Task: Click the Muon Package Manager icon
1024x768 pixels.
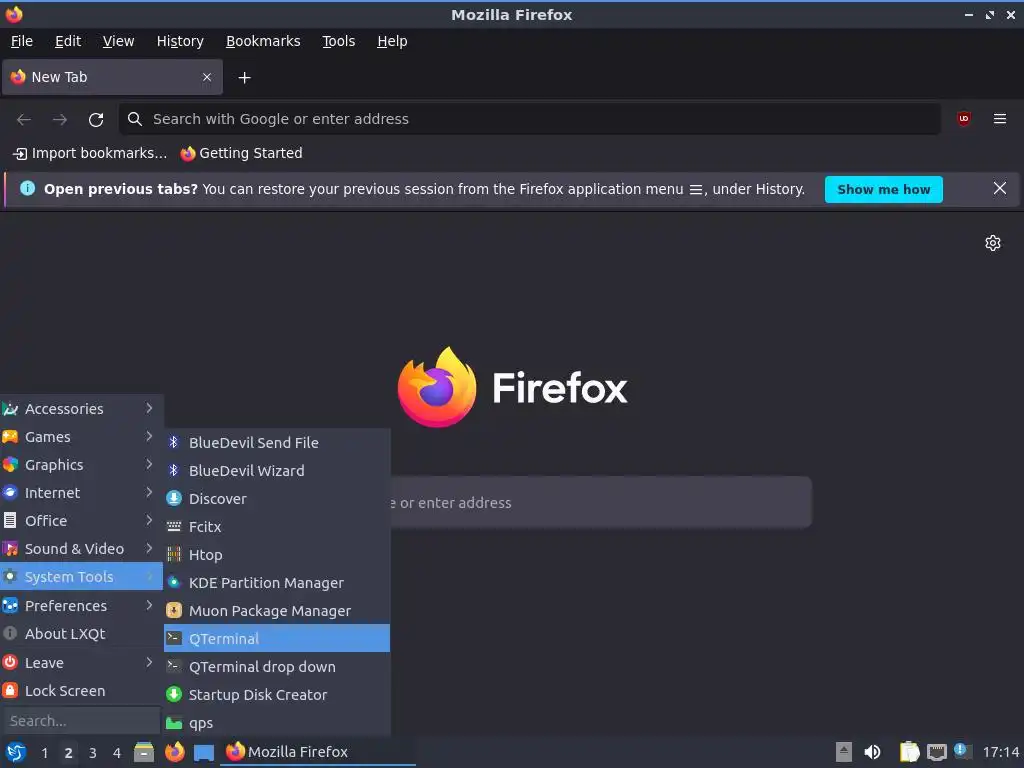Action: (x=174, y=611)
